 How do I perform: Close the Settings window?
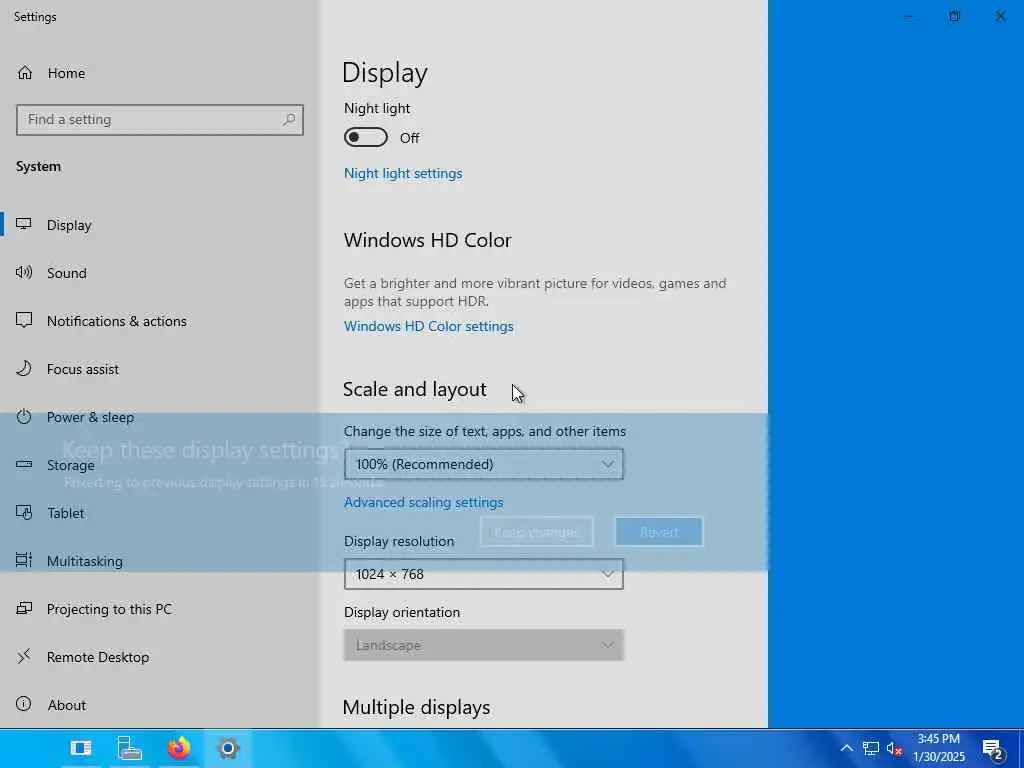click(x=1000, y=16)
